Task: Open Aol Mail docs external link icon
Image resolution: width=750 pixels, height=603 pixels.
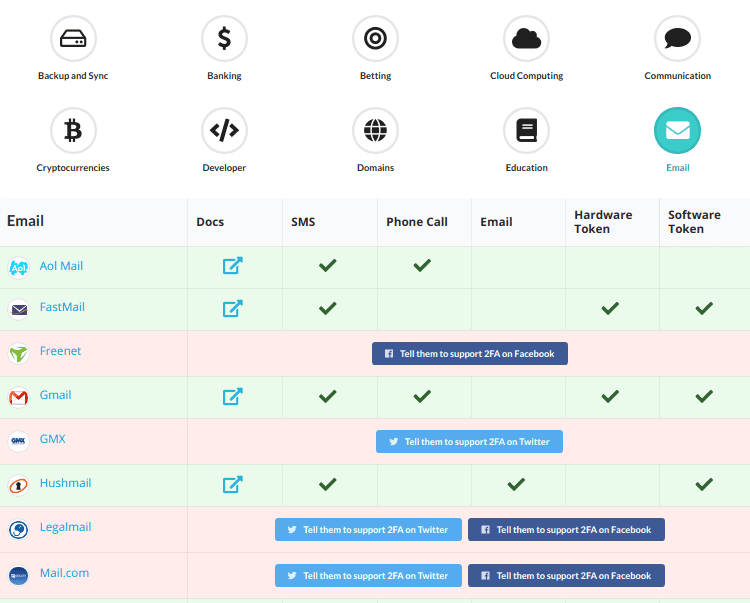Action: tap(233, 266)
